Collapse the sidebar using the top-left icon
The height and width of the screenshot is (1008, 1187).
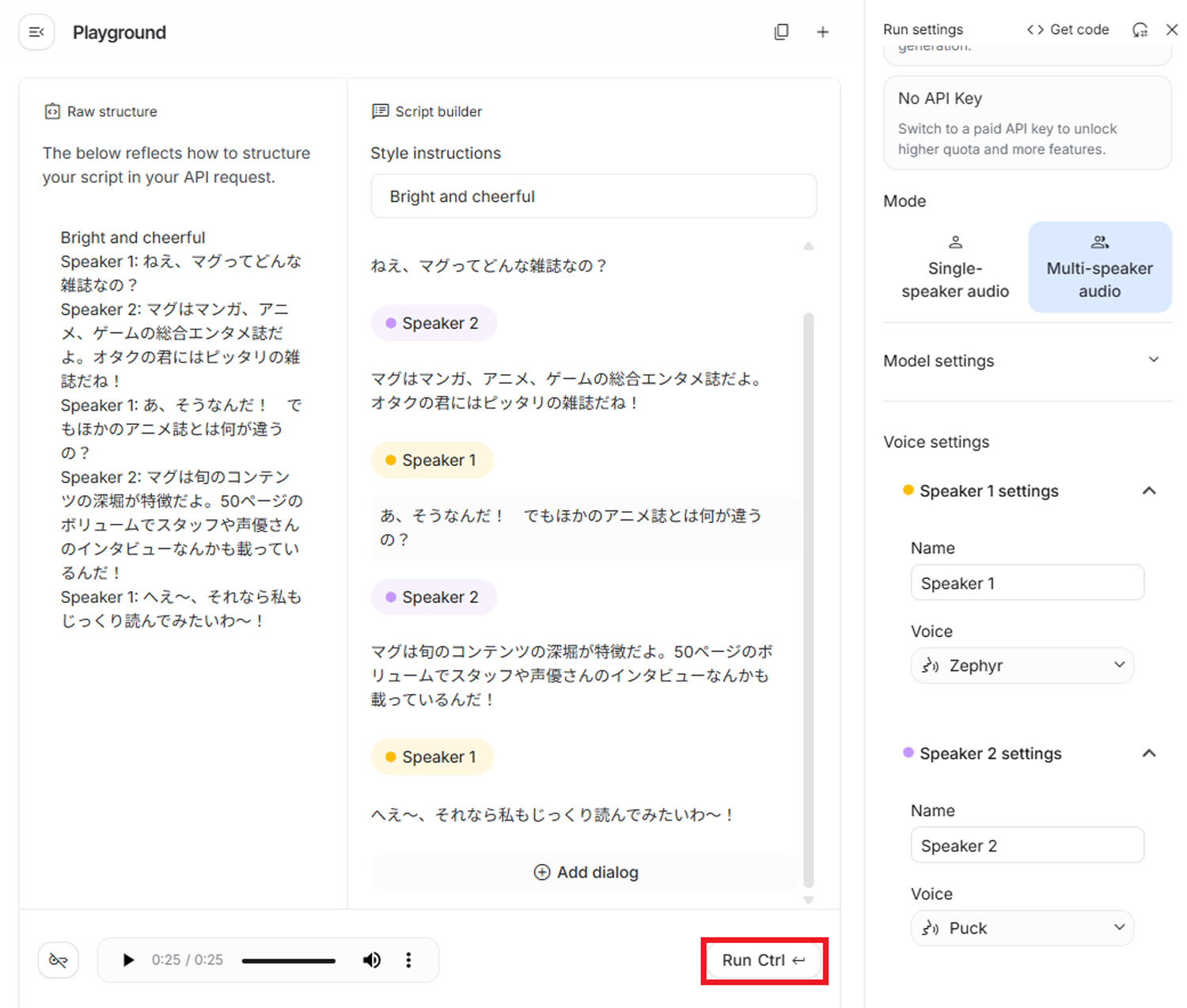(x=36, y=32)
